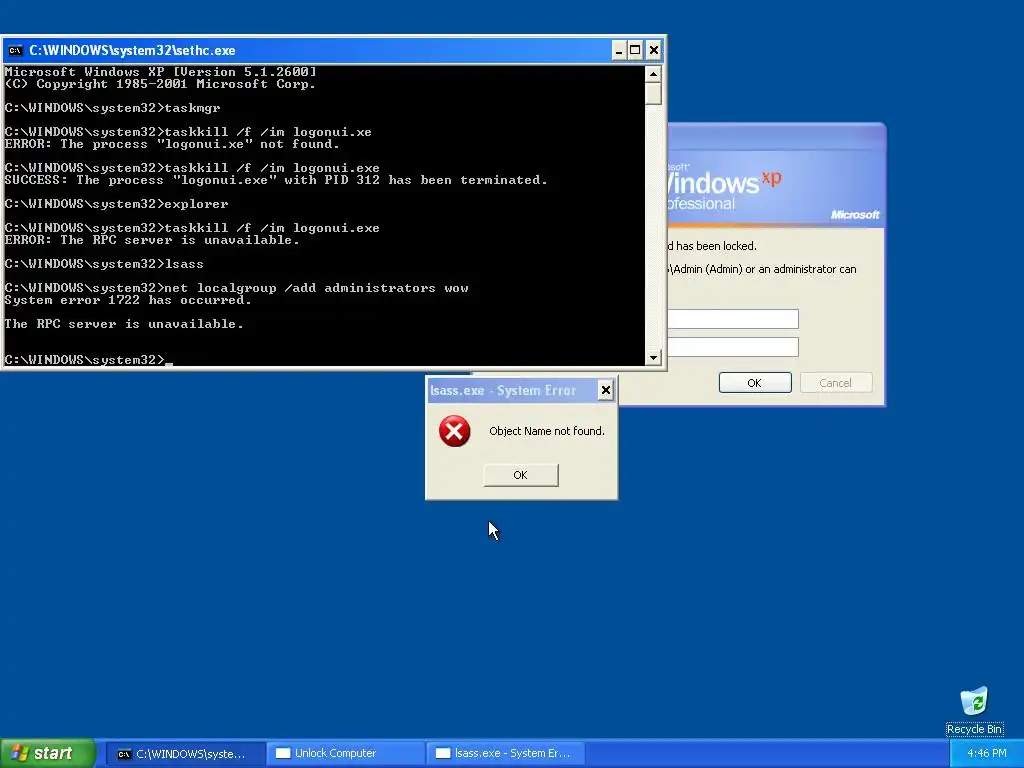Switch to the lsass.exe - System Er... taskbar item

tap(505, 754)
